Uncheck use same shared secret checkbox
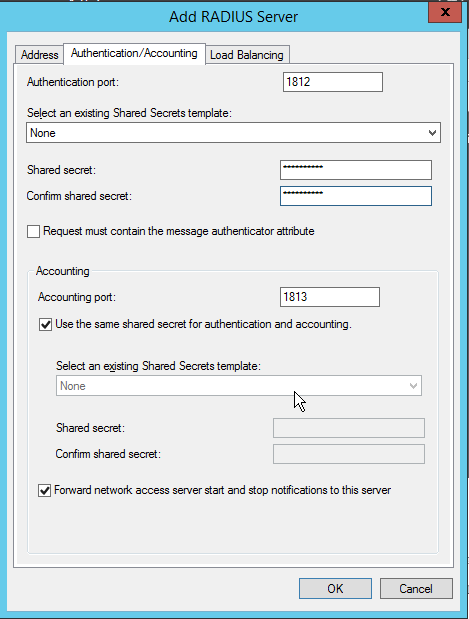The height and width of the screenshot is (619, 469). (x=45, y=325)
